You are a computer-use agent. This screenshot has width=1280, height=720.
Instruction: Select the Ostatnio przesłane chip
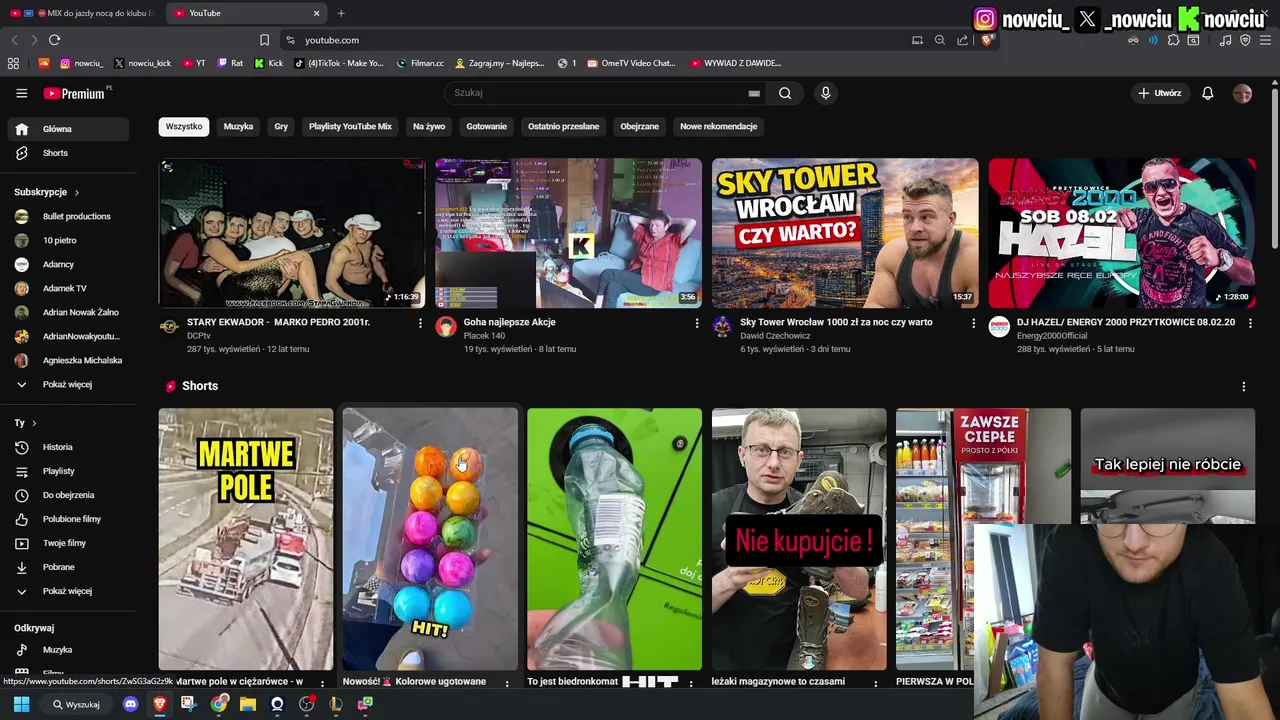point(564,127)
